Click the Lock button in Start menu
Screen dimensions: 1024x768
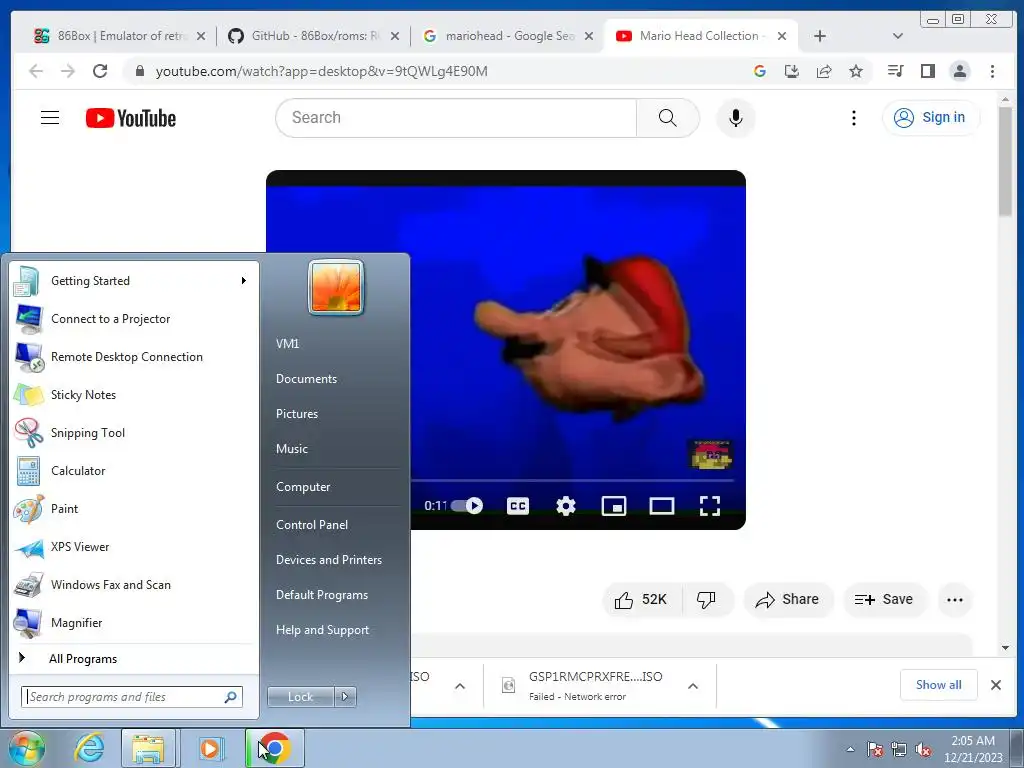[300, 697]
